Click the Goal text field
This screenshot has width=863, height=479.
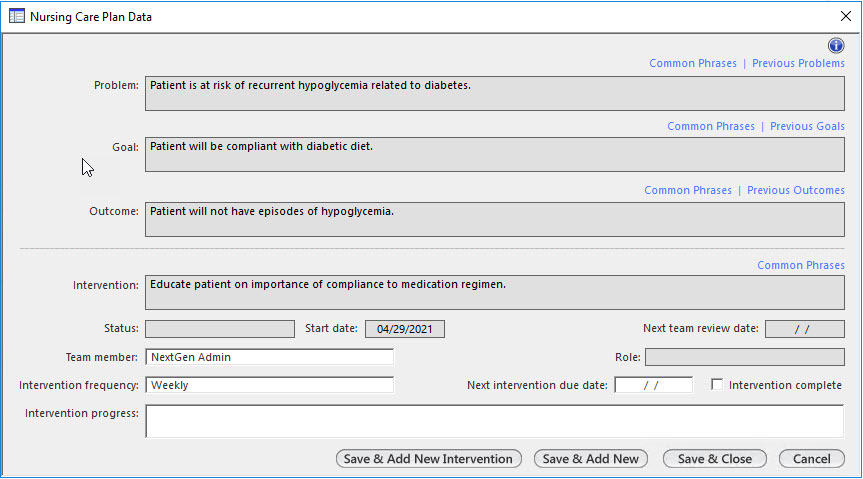coord(495,155)
